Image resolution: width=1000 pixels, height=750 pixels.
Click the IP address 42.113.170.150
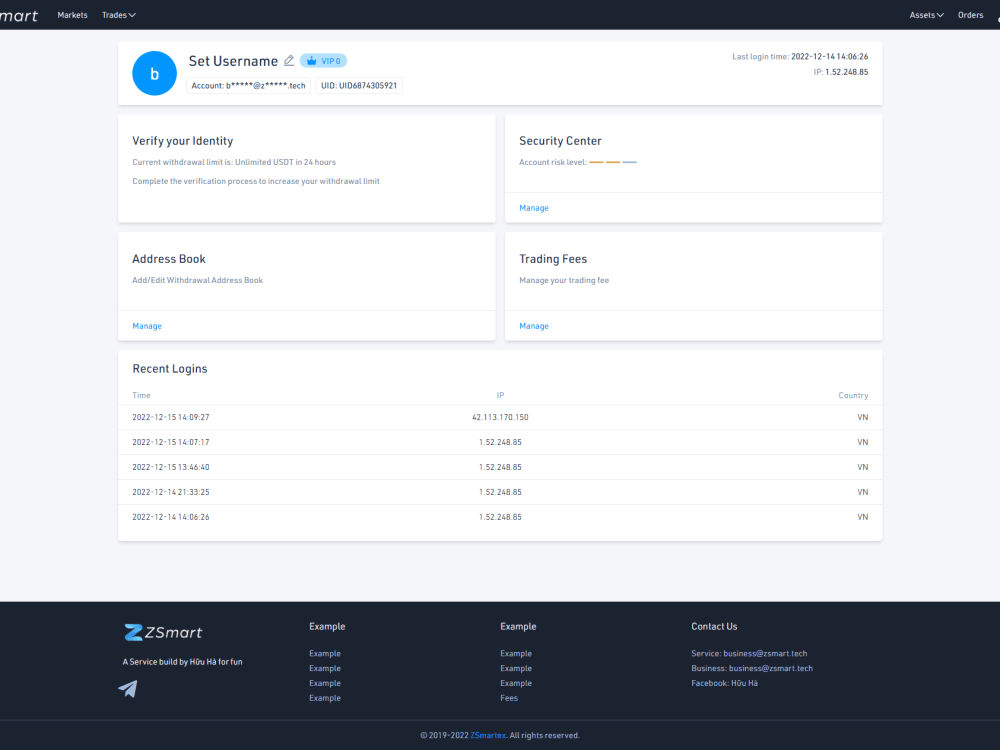coord(500,418)
